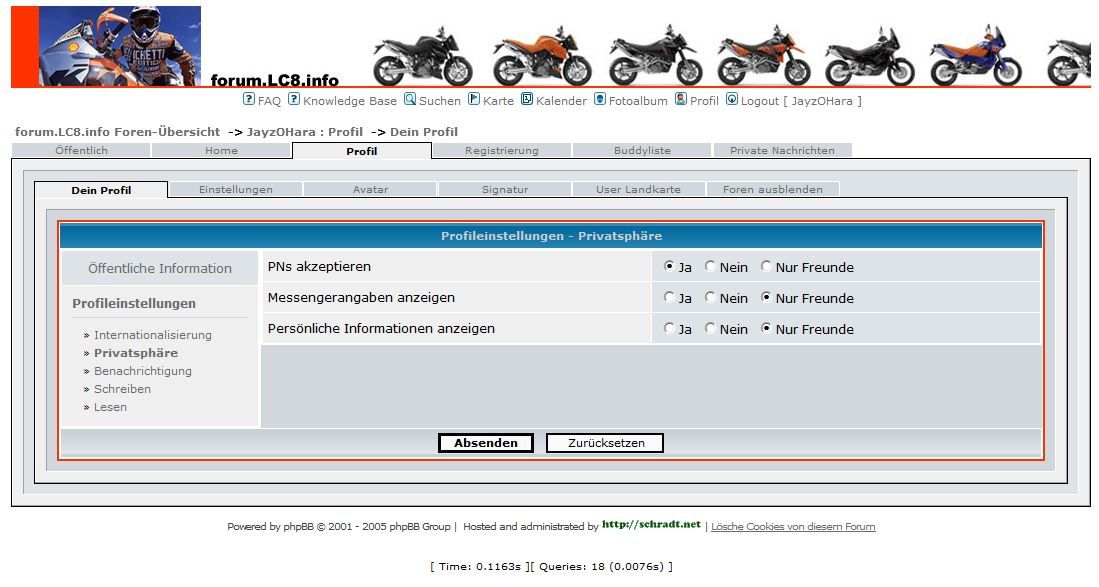1099x587 pixels.
Task: Choose Nein for Persönliche Informationen anzeigen
Action: 711,329
